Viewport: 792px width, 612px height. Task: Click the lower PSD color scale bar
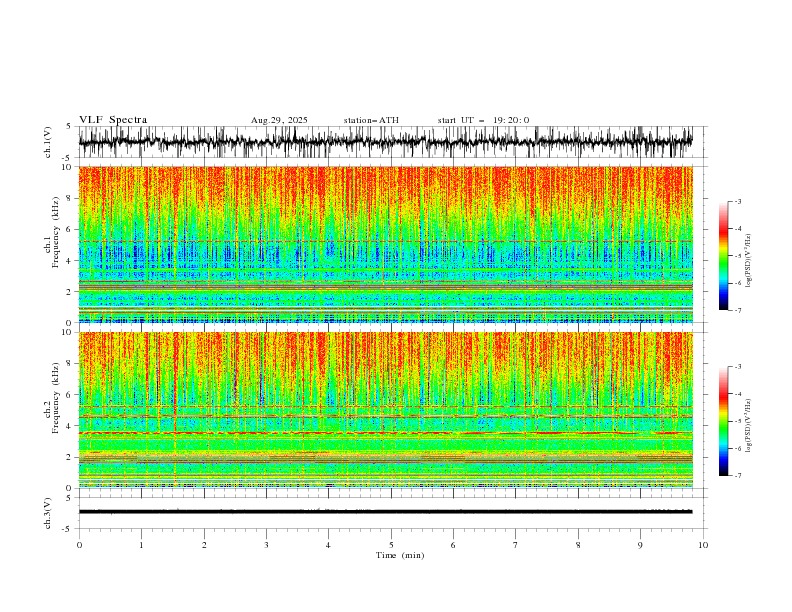[723, 421]
